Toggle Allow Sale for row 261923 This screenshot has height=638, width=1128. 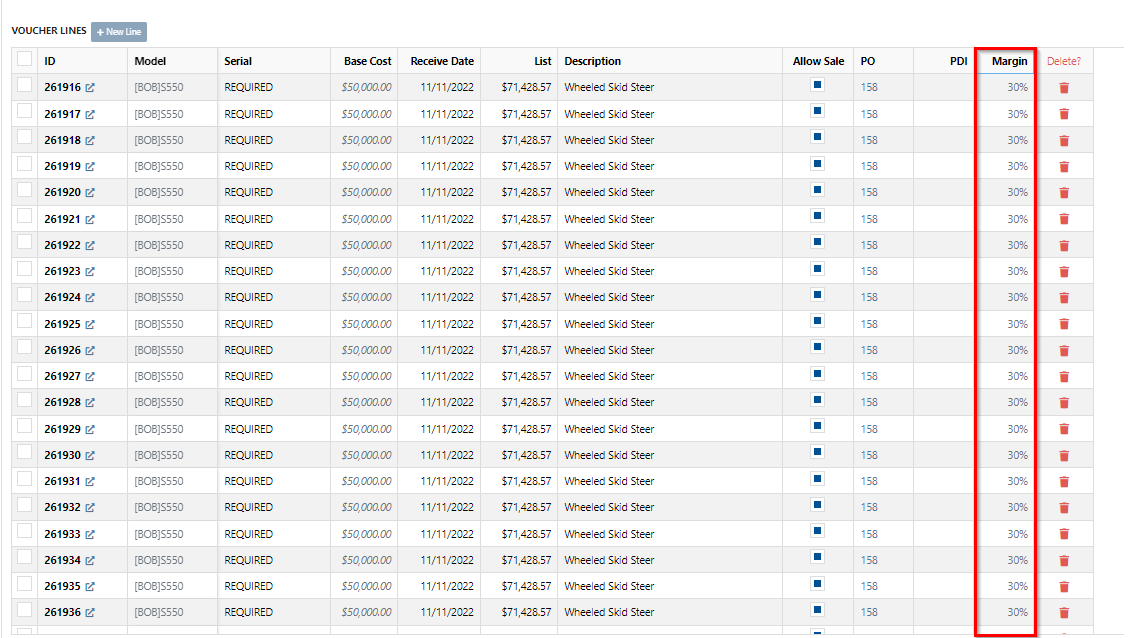817,268
